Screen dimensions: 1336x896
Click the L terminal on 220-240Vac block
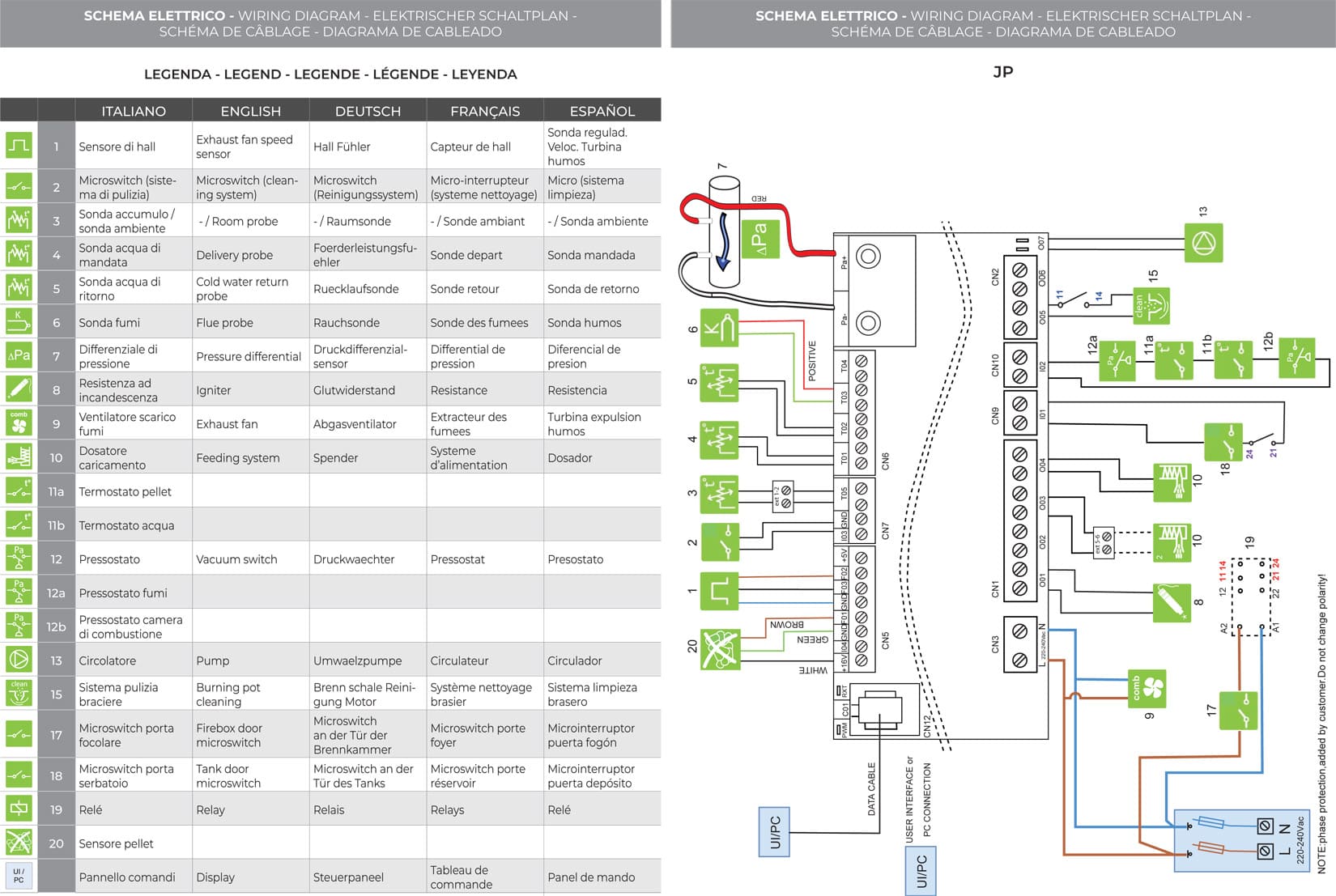[x=1265, y=851]
